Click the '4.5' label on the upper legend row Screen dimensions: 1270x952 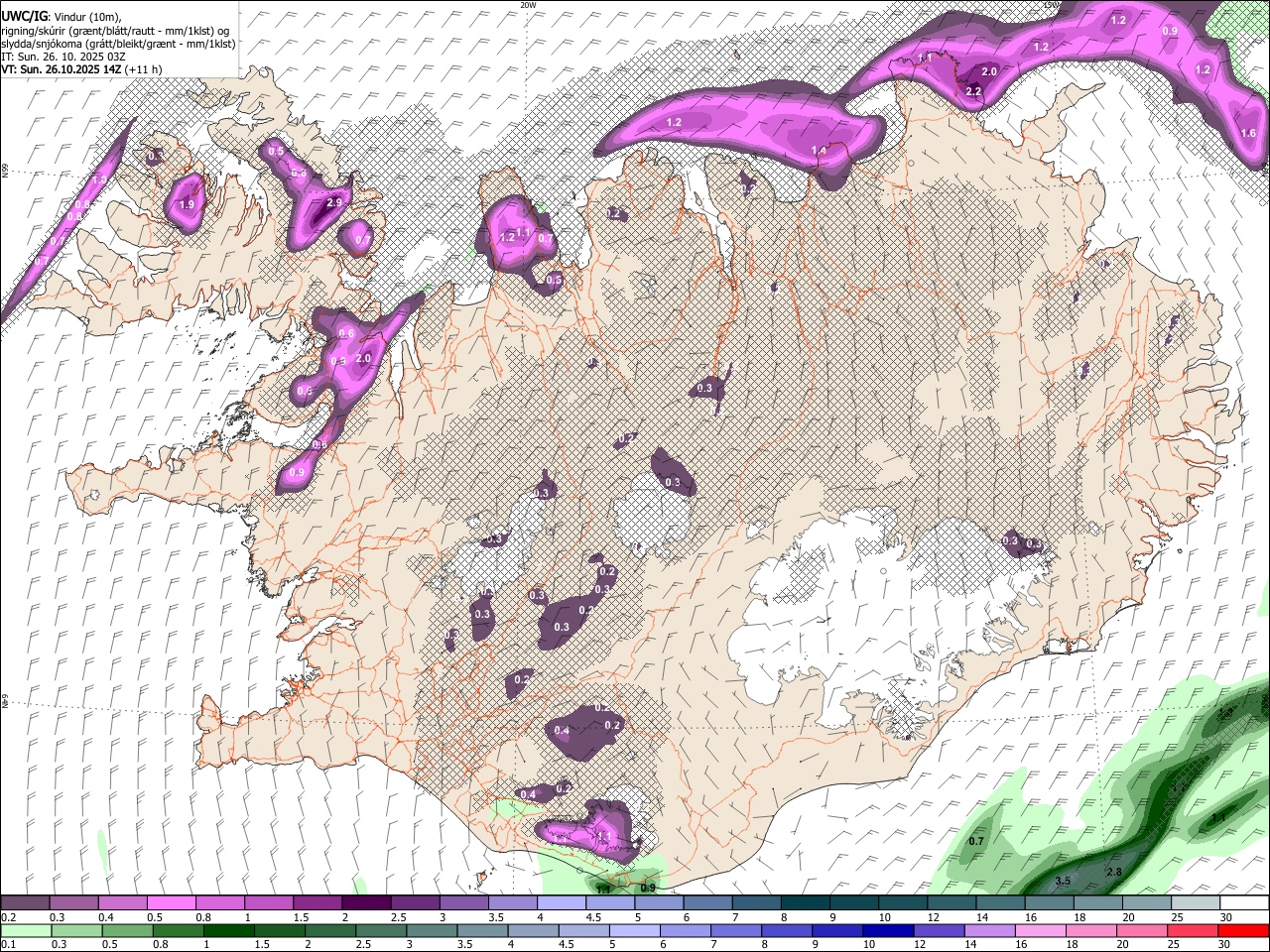point(593,917)
